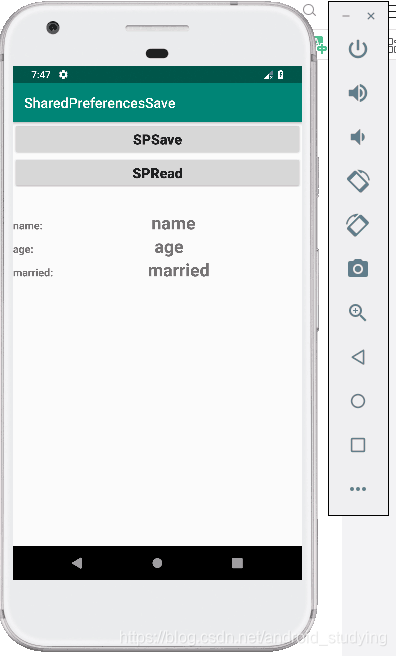Click the emulator volume down icon
Screen dimensions: 396x656
pos(358,137)
